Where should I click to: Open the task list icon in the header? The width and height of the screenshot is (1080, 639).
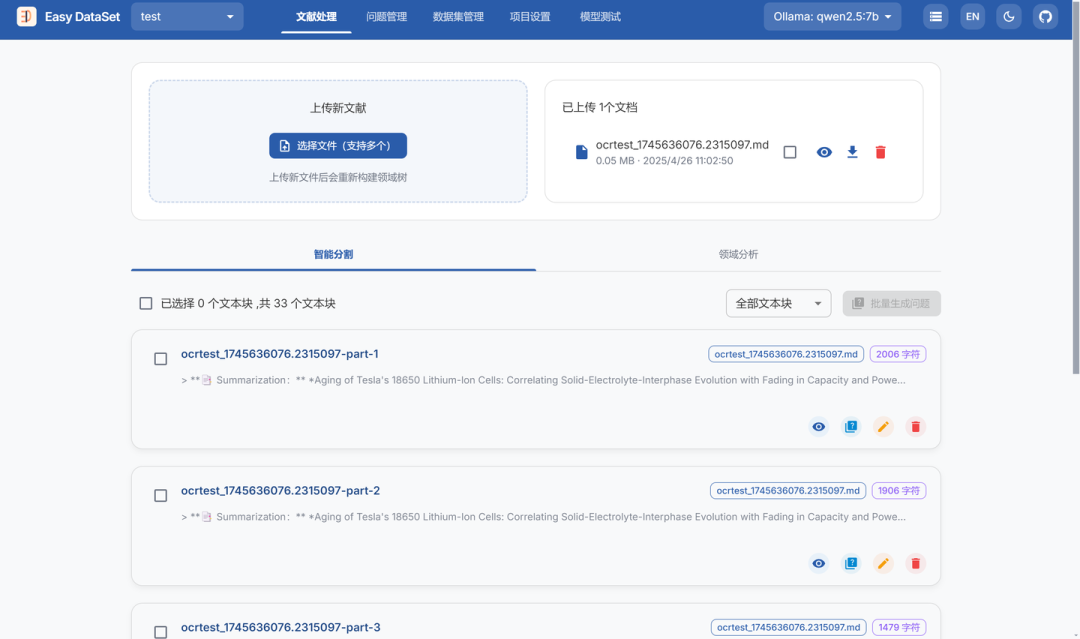pyautogui.click(x=935, y=17)
